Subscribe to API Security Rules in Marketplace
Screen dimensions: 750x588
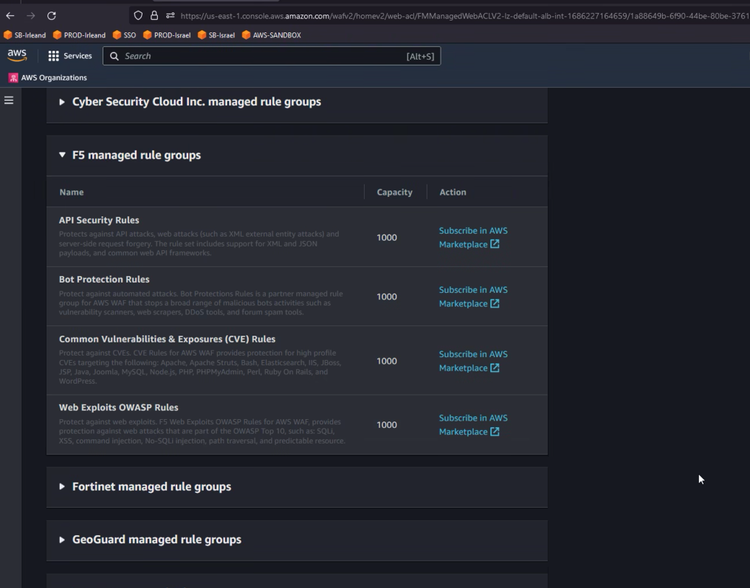[x=472, y=238]
